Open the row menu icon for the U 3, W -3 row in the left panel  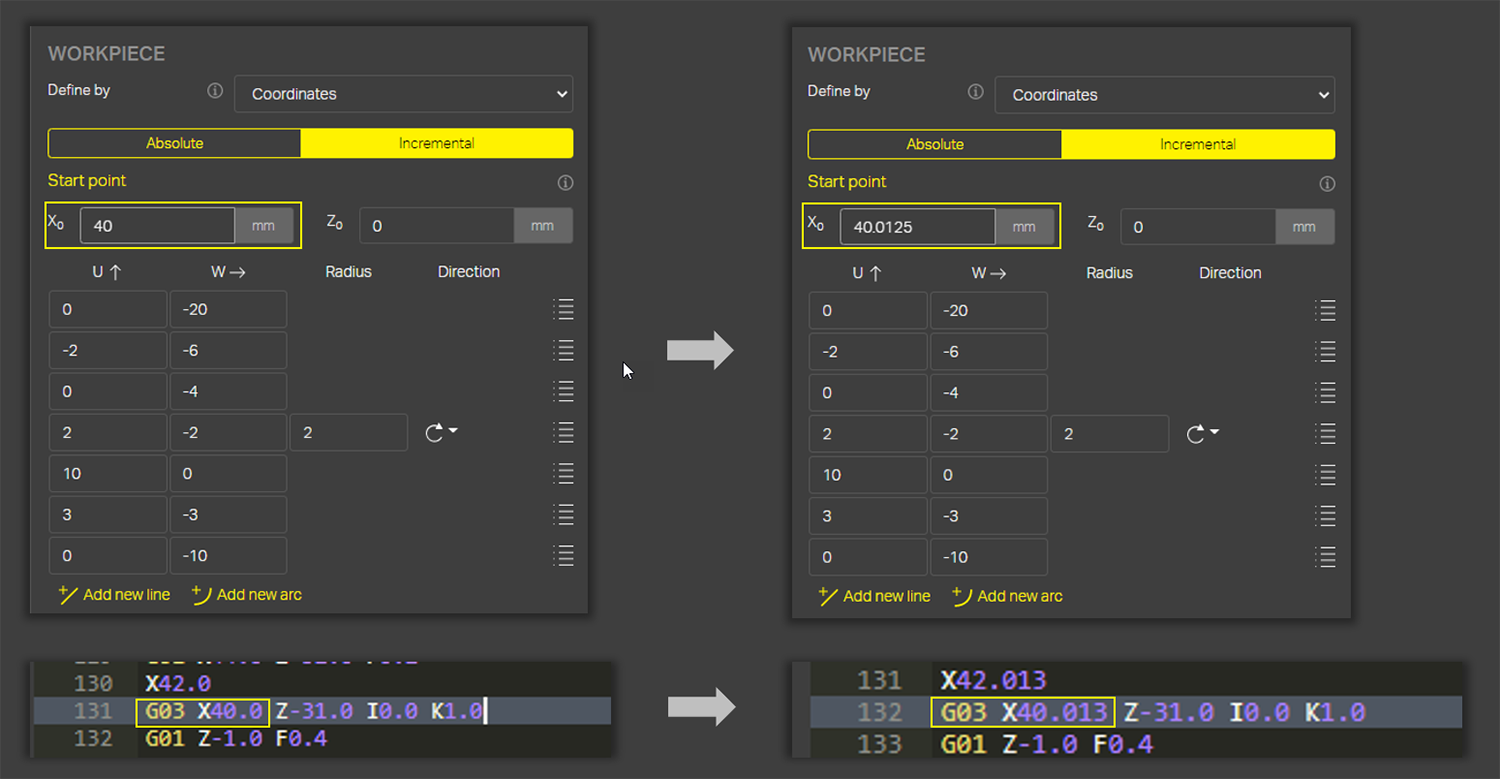(564, 514)
